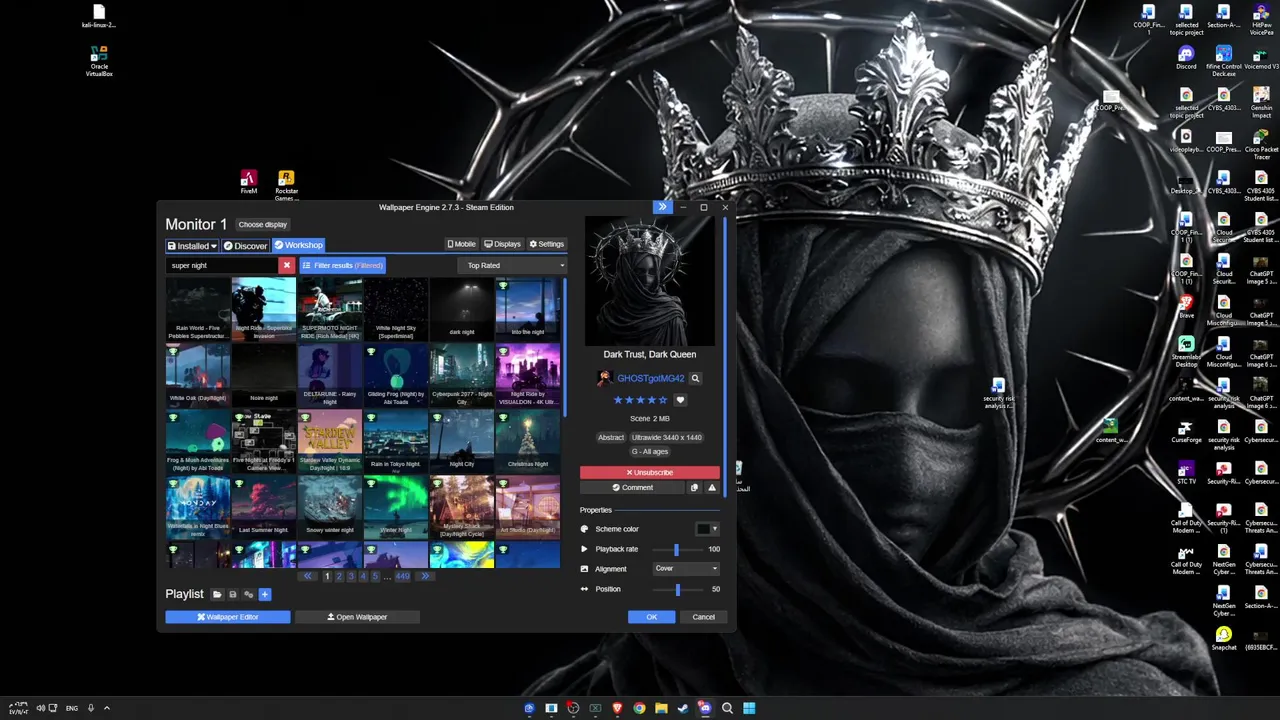Confirm with the OK button
Image resolution: width=1280 pixels, height=720 pixels.
point(652,617)
